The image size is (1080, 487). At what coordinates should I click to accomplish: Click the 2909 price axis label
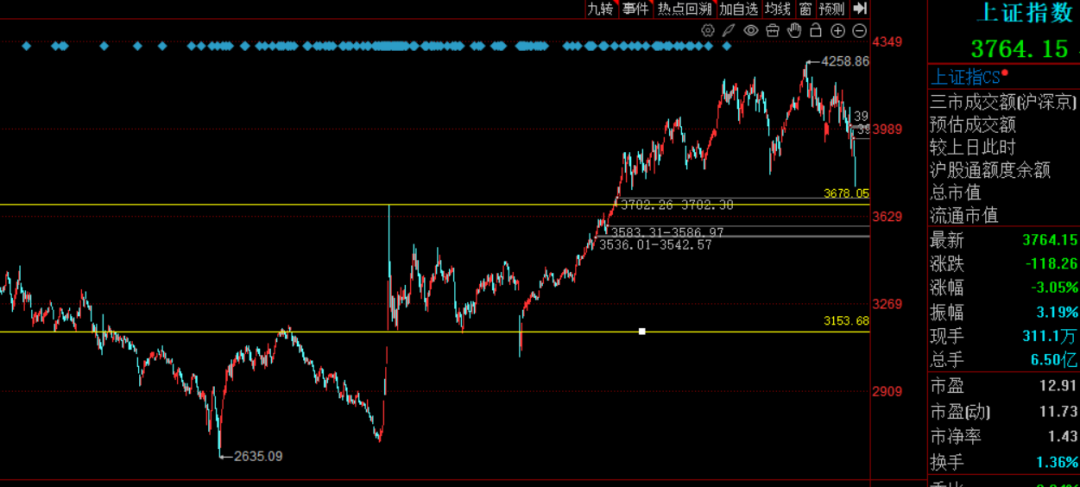[x=887, y=392]
